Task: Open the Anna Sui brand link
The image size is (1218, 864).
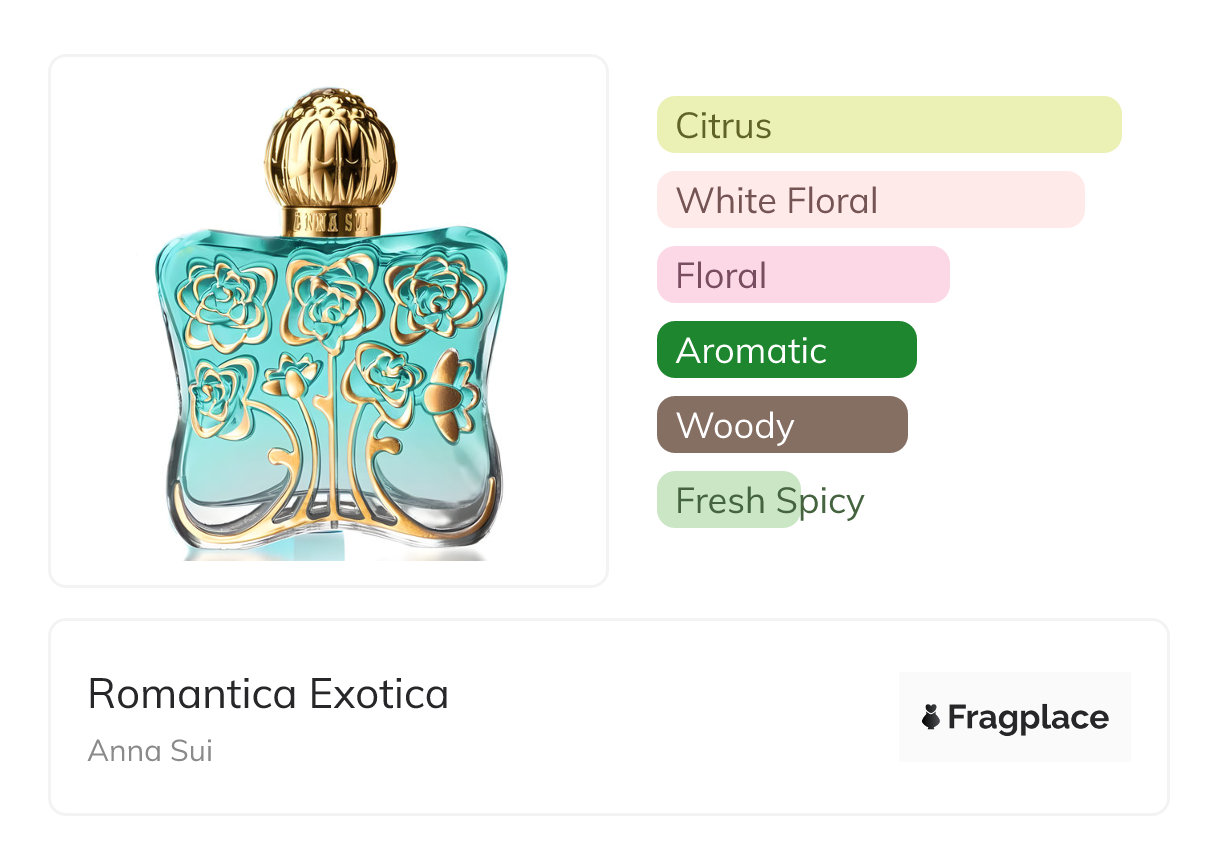Action: (x=150, y=750)
